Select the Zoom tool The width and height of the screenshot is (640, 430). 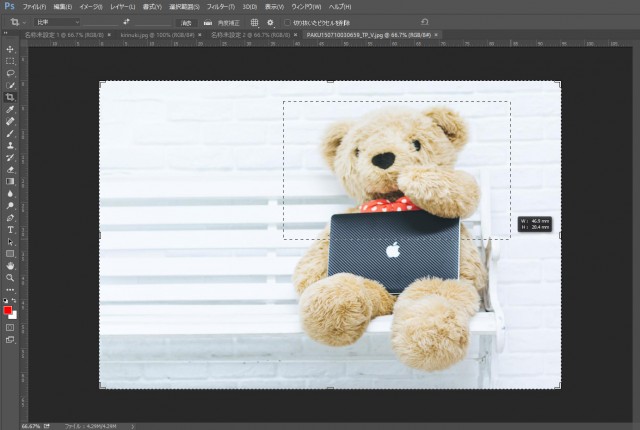click(x=10, y=277)
